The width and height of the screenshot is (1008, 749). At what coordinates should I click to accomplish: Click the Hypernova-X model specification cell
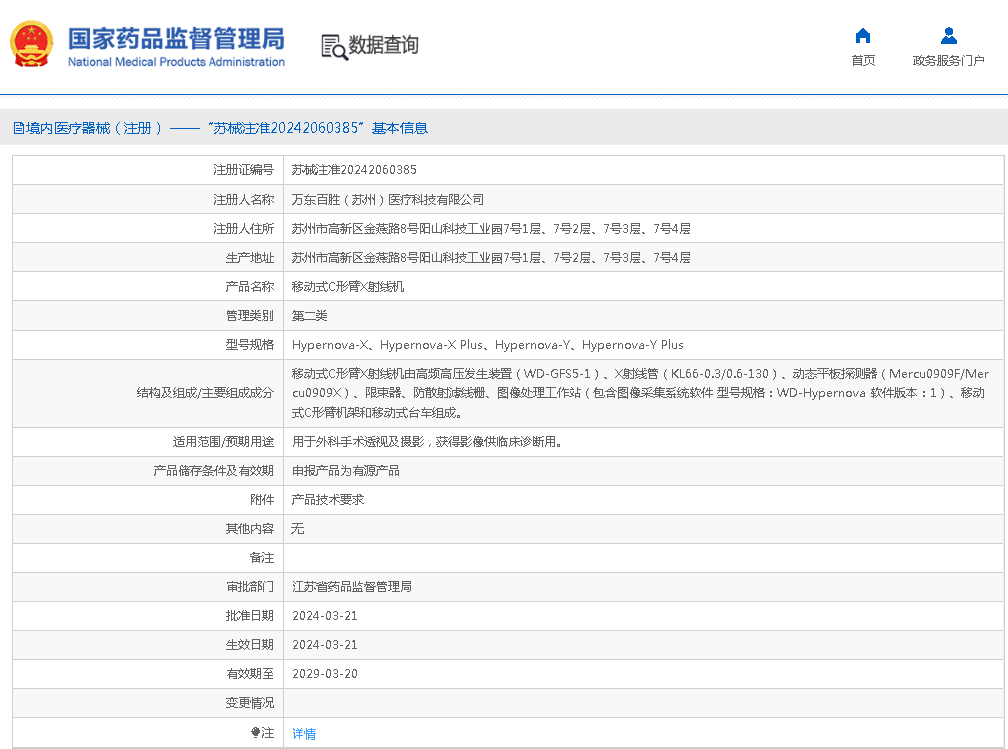[x=487, y=345]
